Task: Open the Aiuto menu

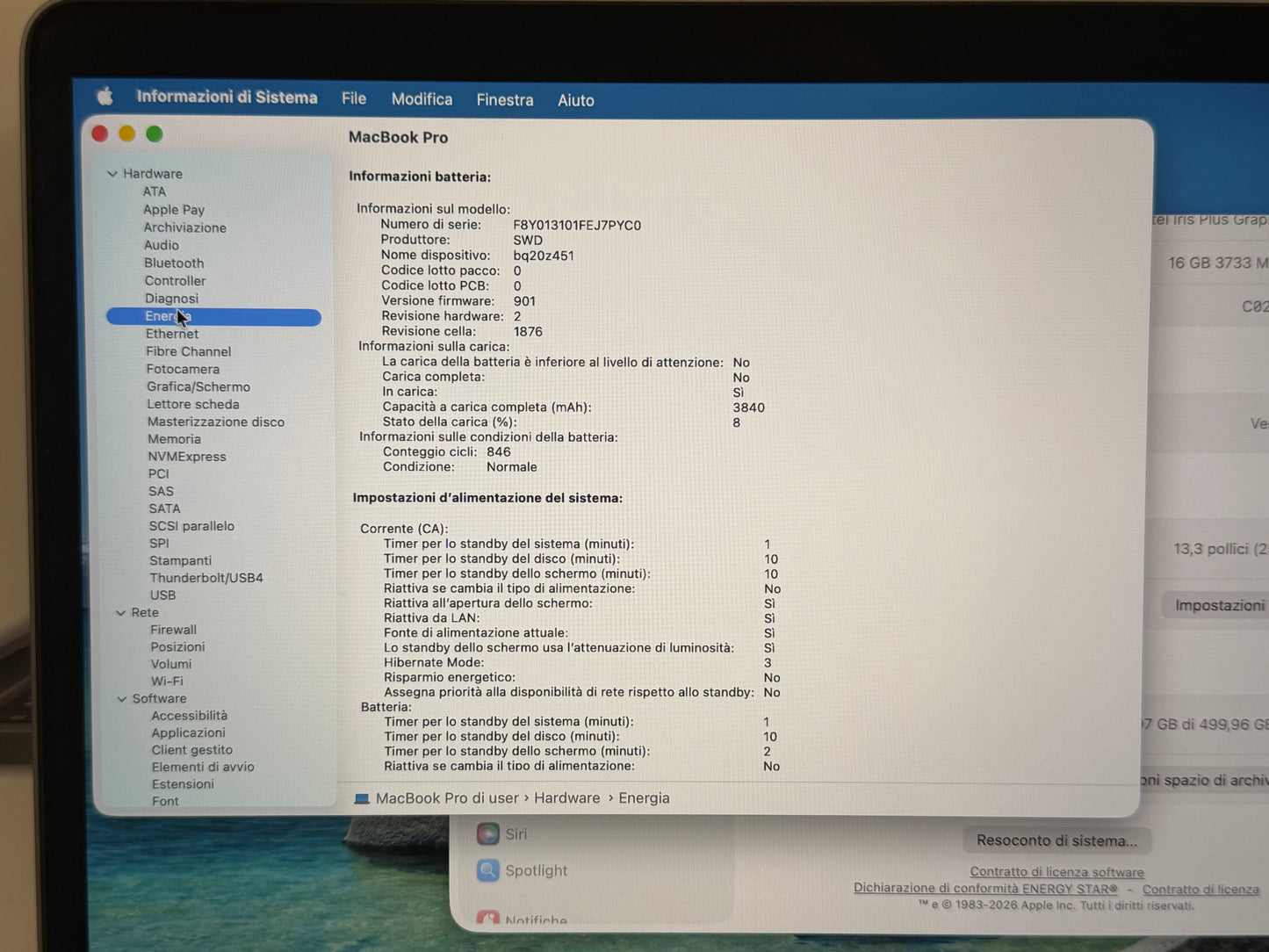Action: 576,100
